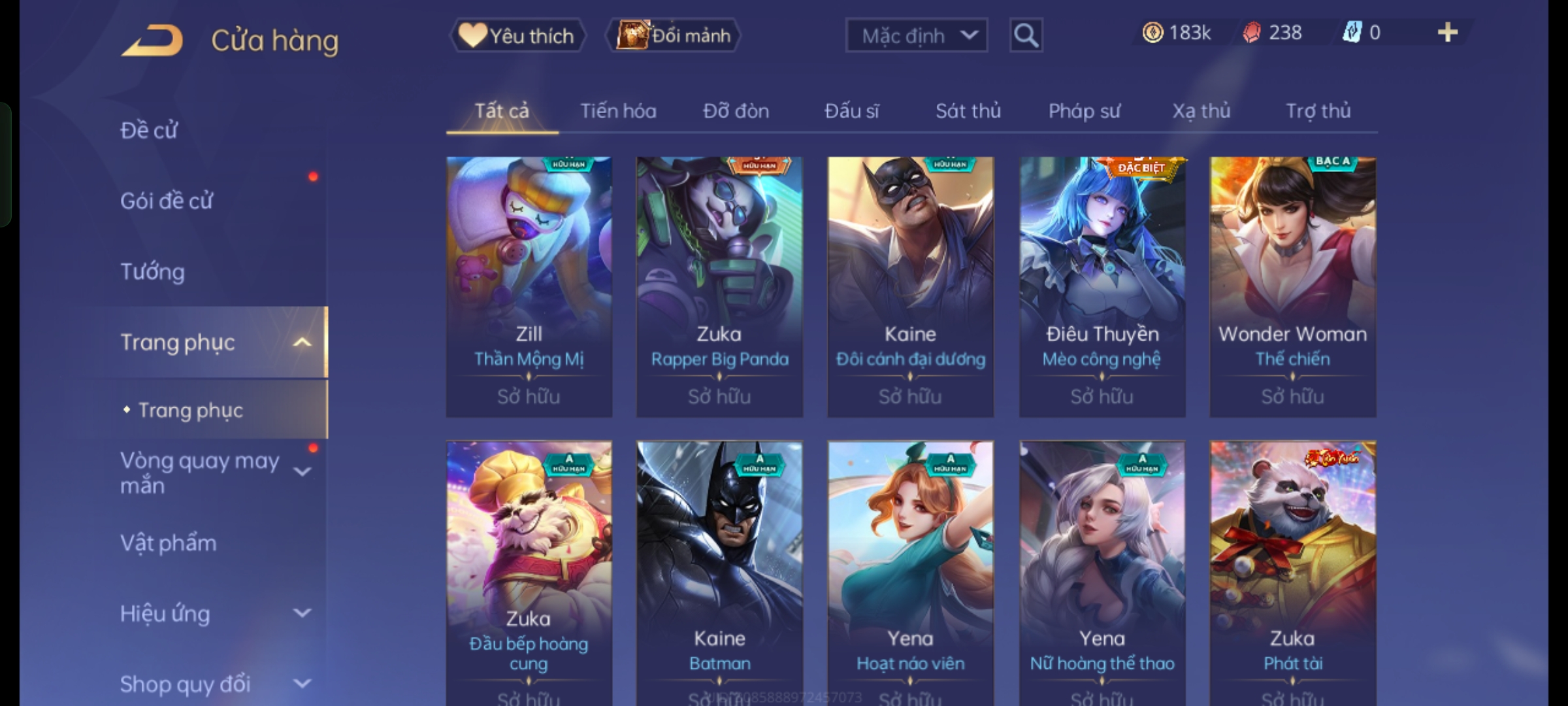This screenshot has height=706, width=1568.
Task: Tap the plus icon to add currency
Action: point(1448,33)
